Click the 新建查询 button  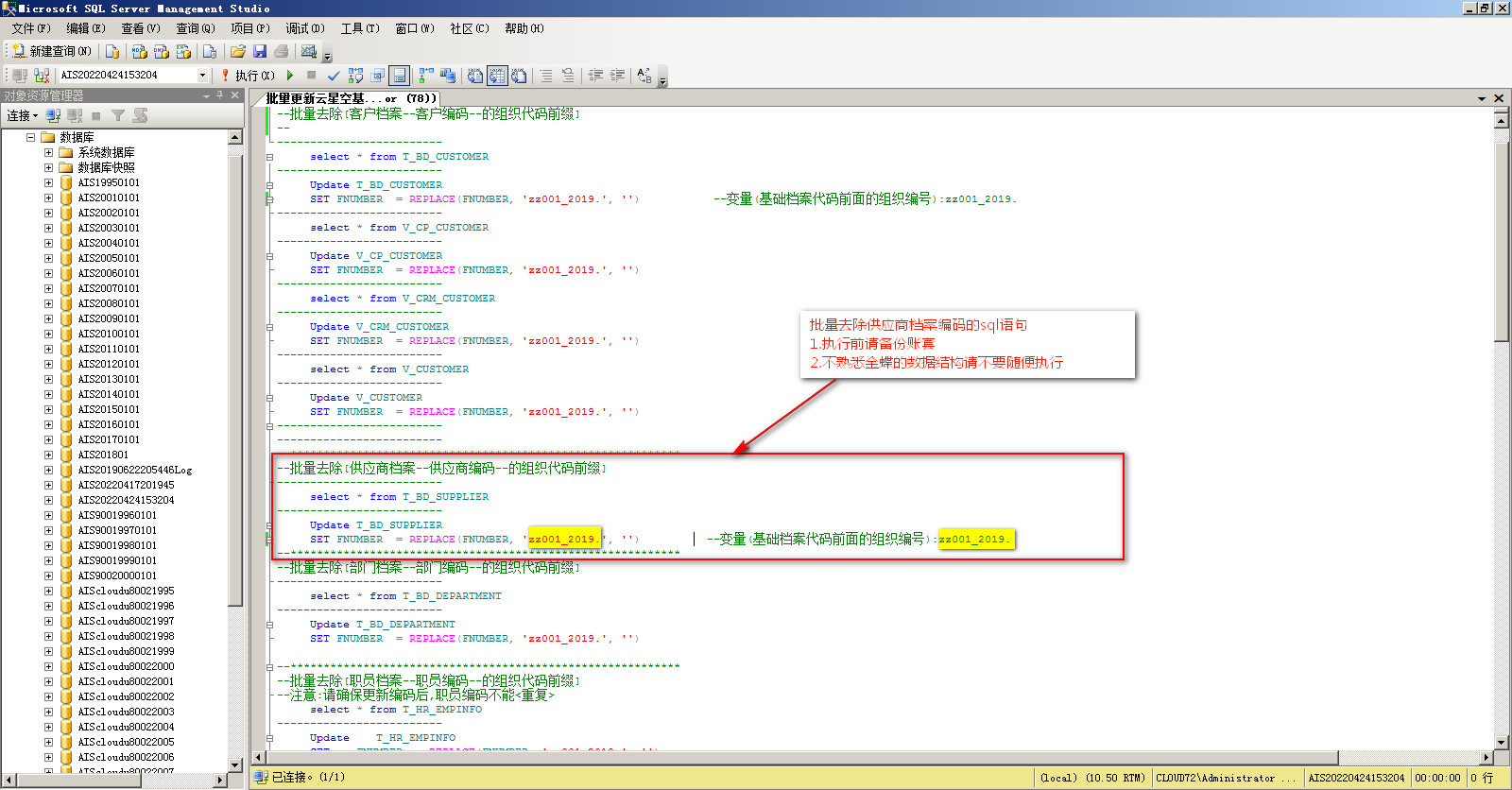(x=51, y=51)
